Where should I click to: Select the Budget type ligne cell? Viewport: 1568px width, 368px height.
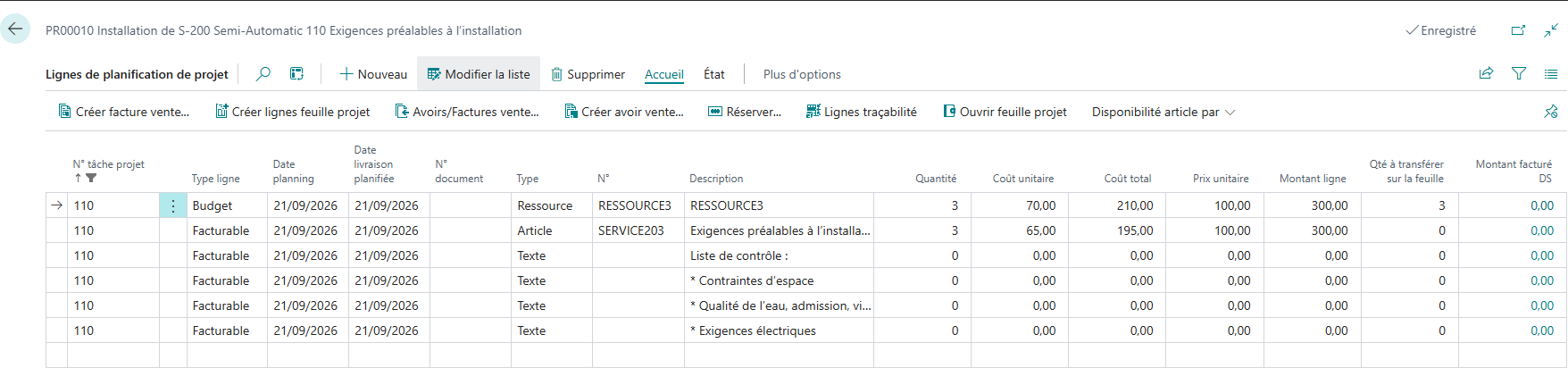[227, 205]
